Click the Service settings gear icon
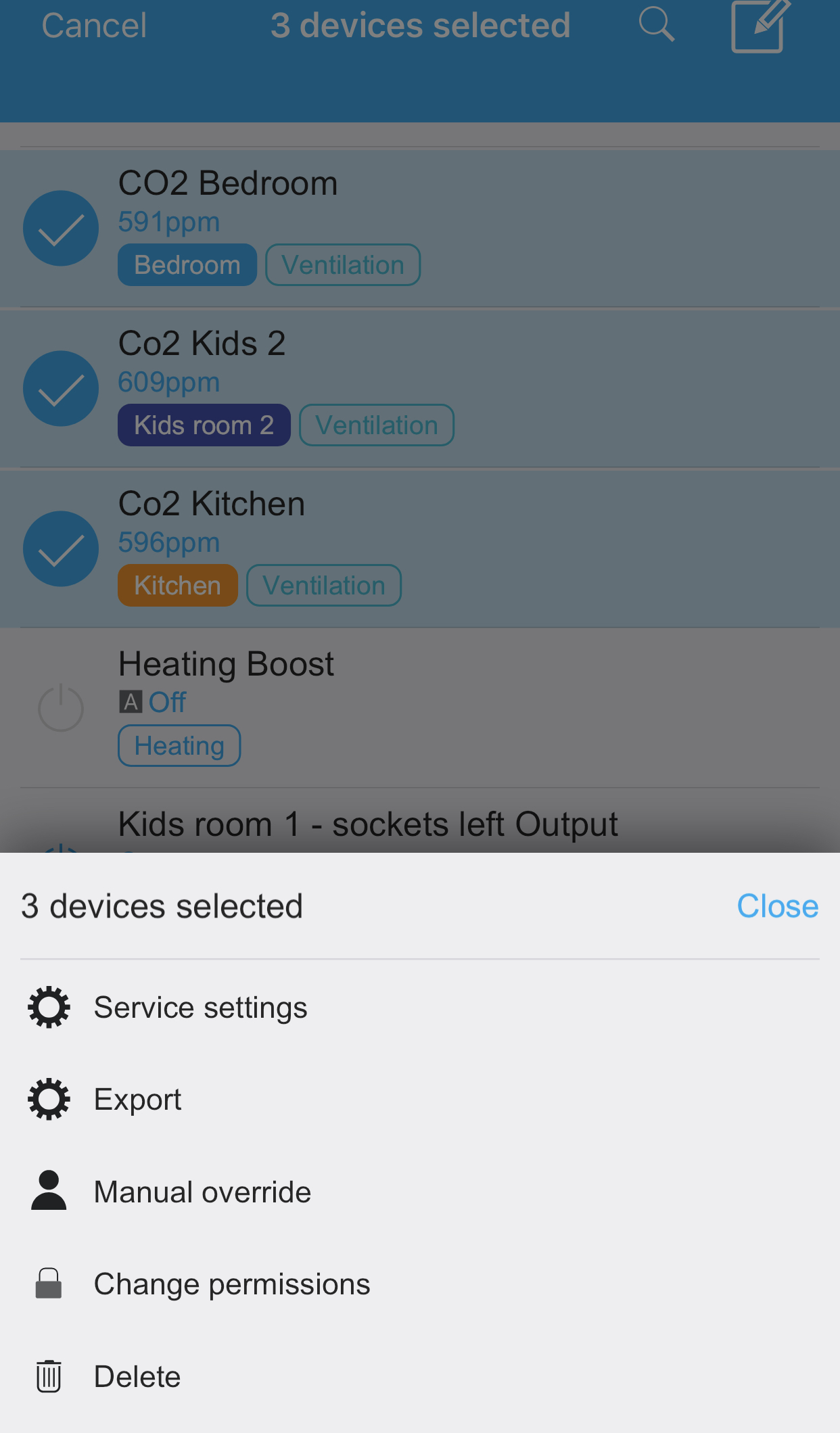840x1433 pixels. pos(48,1007)
